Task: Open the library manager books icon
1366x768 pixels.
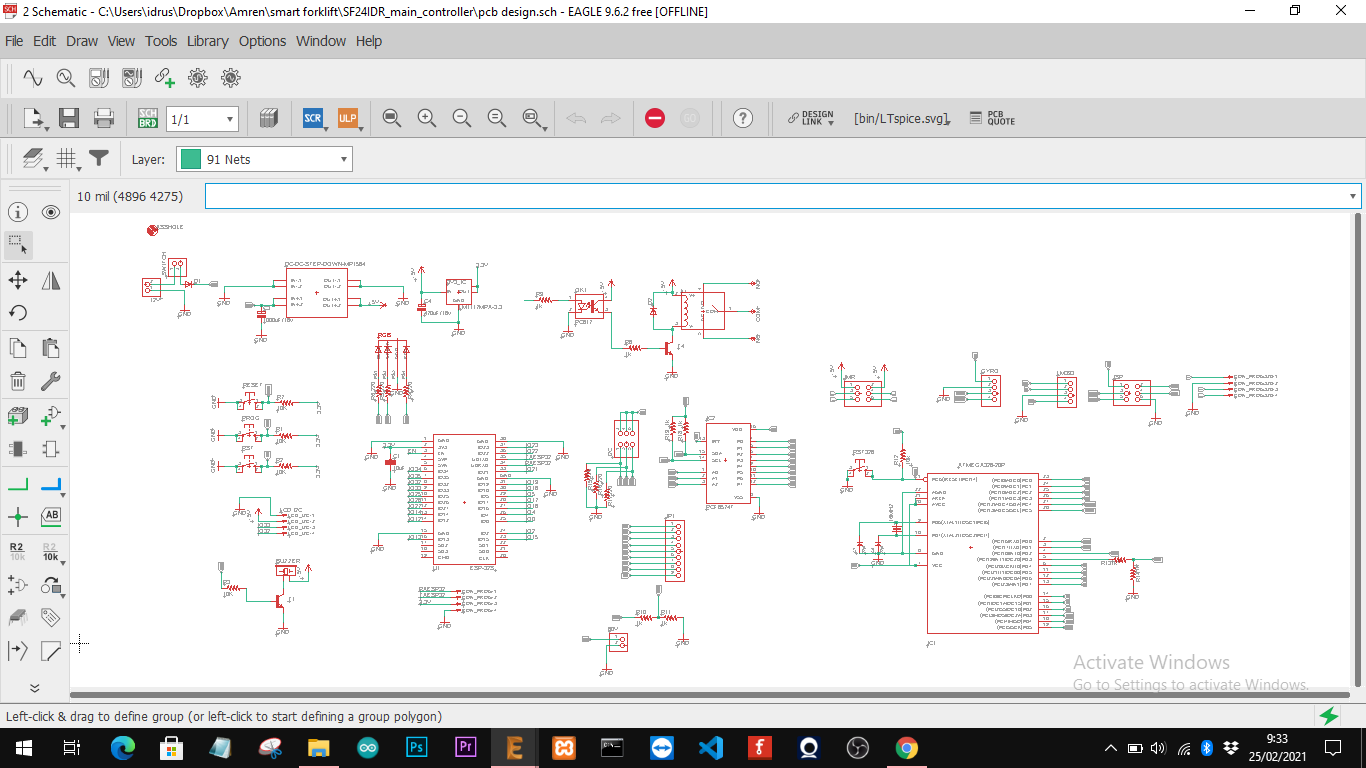Action: tap(268, 119)
